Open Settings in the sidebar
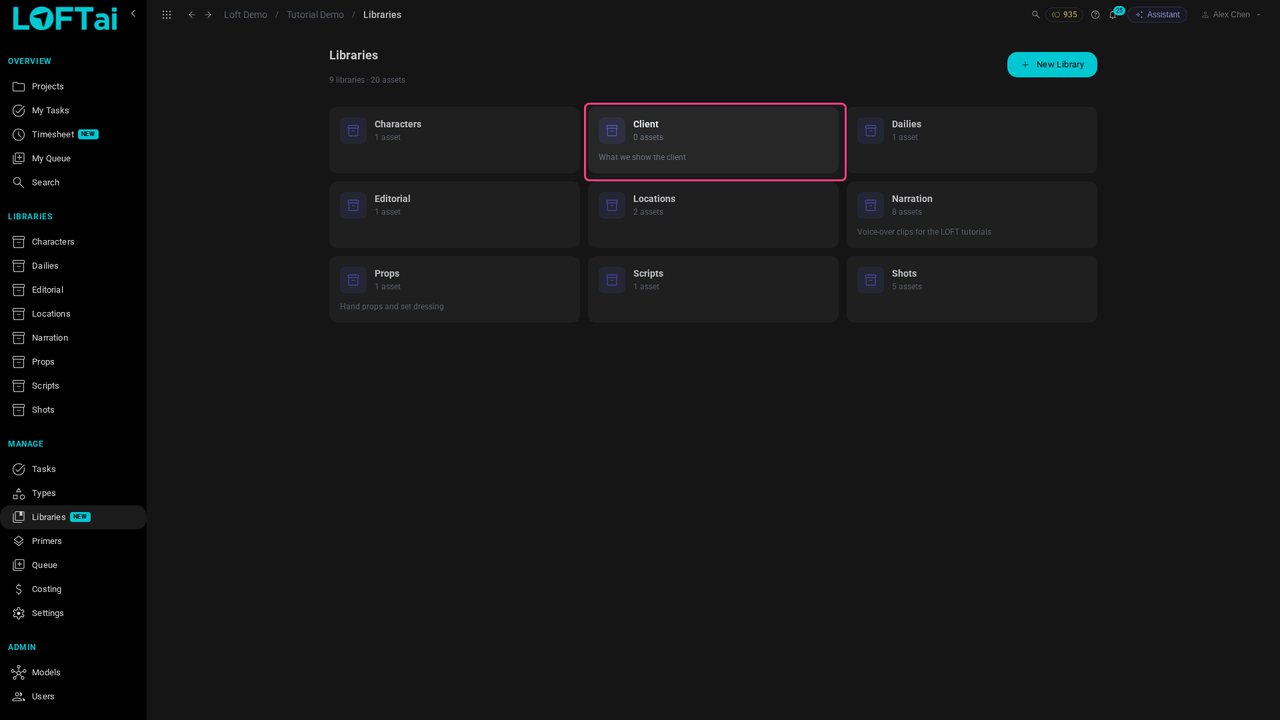The image size is (1280, 720). 73,613
